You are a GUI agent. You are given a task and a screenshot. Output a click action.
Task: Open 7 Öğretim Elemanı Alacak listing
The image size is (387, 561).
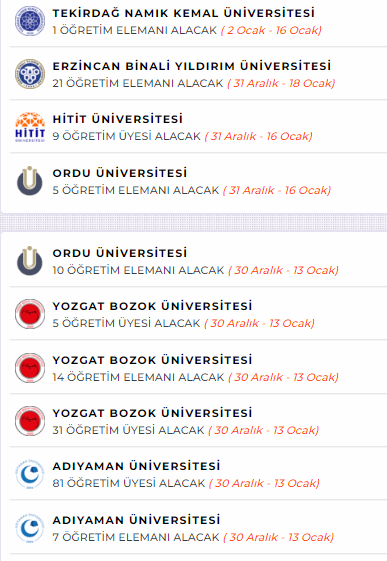[136, 537]
